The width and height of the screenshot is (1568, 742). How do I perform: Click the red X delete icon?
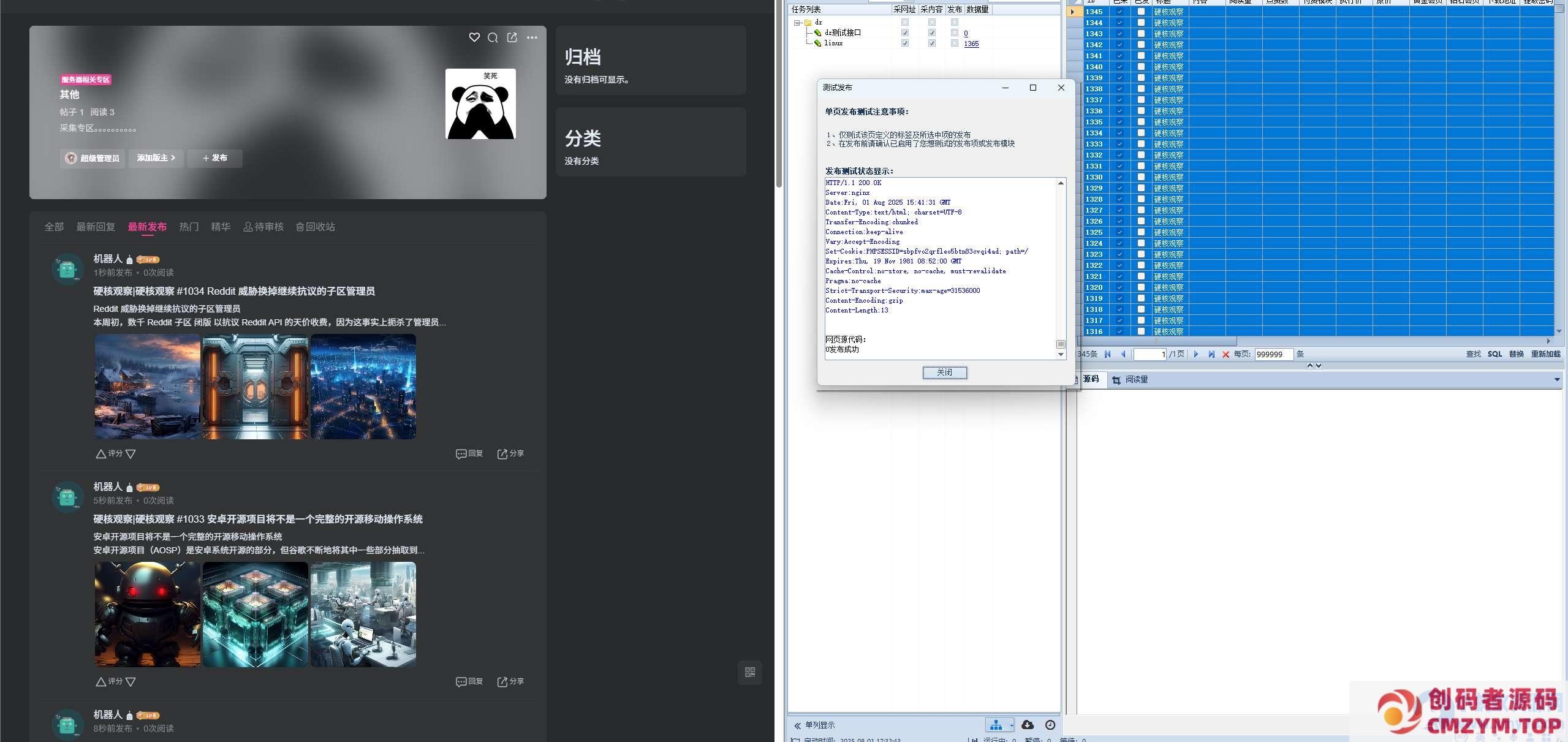[x=1226, y=354]
